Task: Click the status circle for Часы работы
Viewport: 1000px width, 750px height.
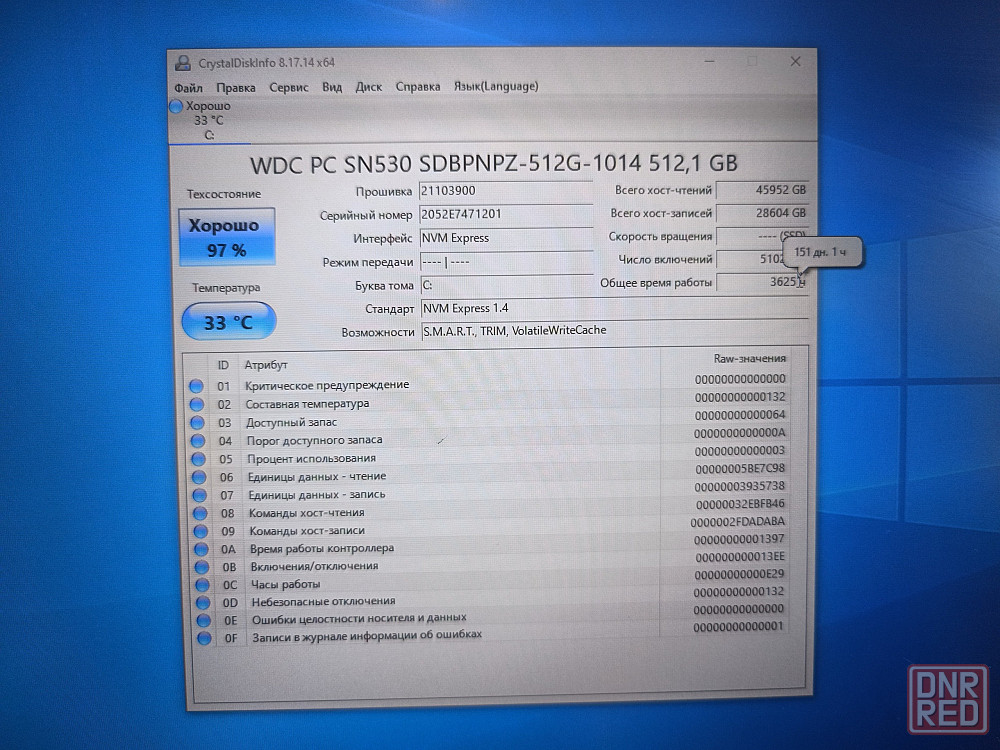Action: coord(203,585)
